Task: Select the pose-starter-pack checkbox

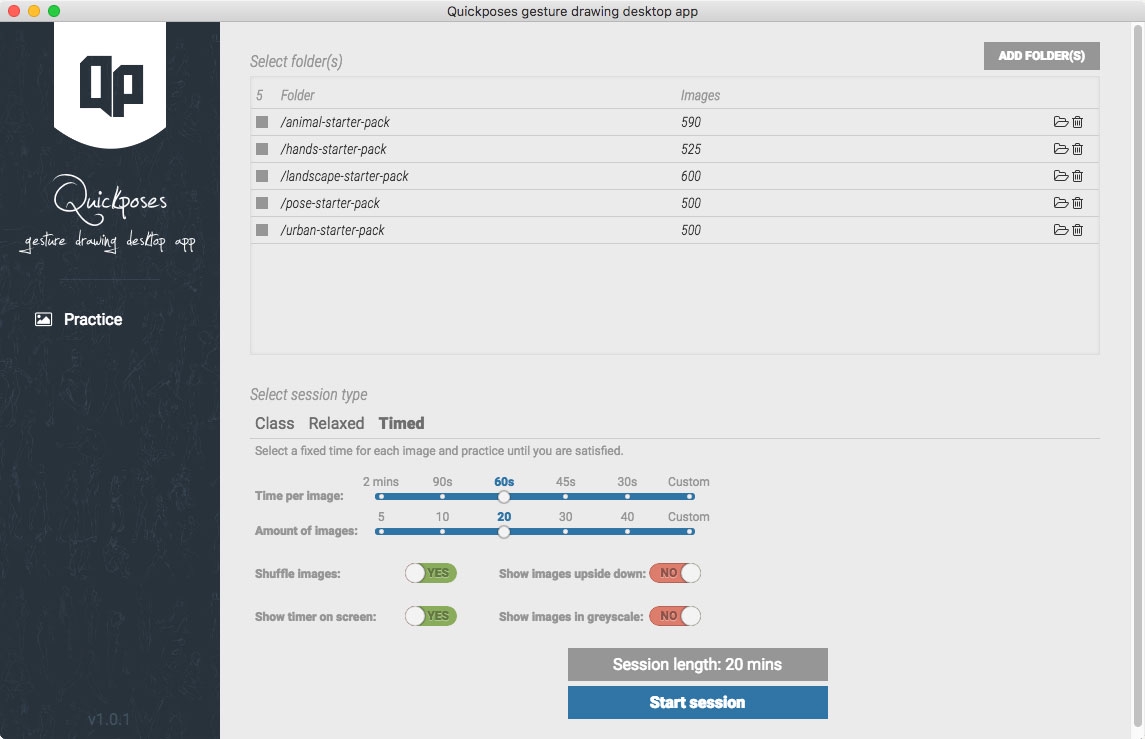Action: [262, 203]
